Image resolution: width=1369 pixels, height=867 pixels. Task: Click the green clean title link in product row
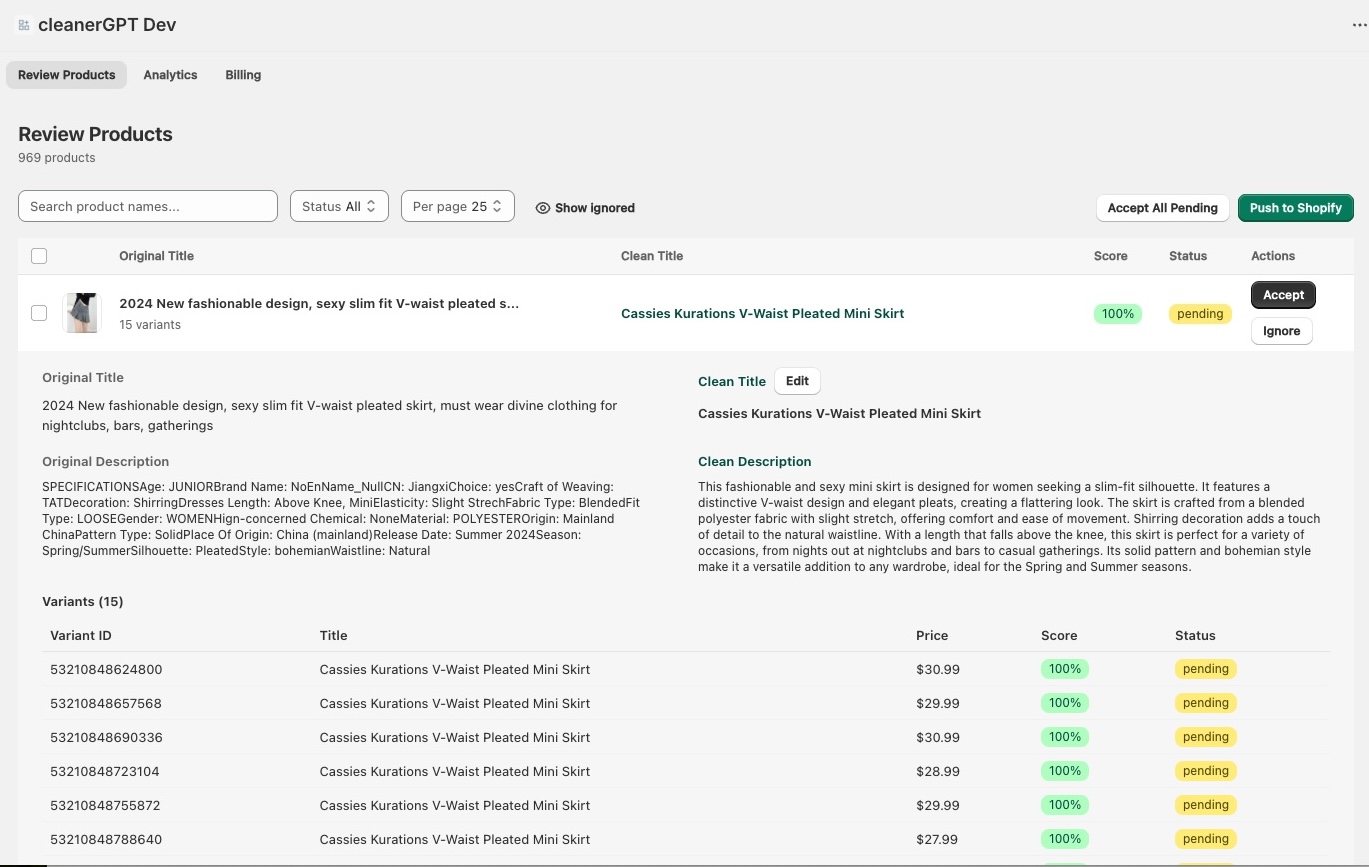762,313
